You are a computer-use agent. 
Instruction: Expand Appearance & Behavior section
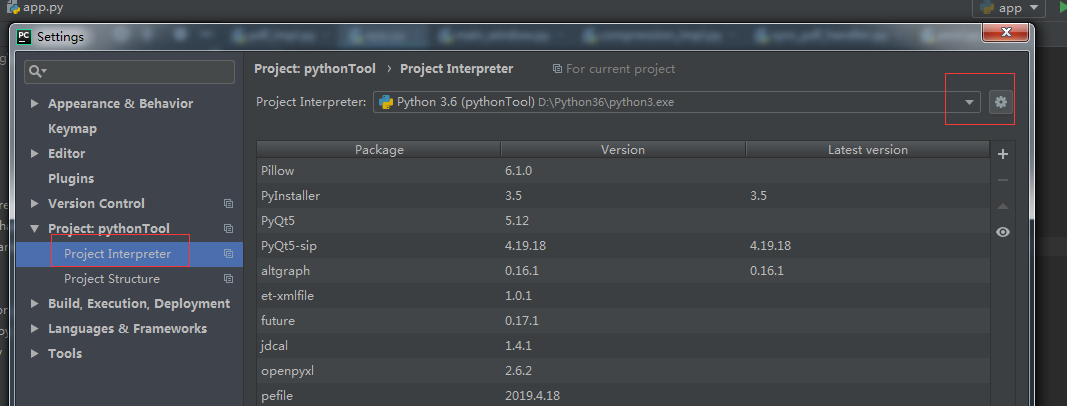(35, 103)
